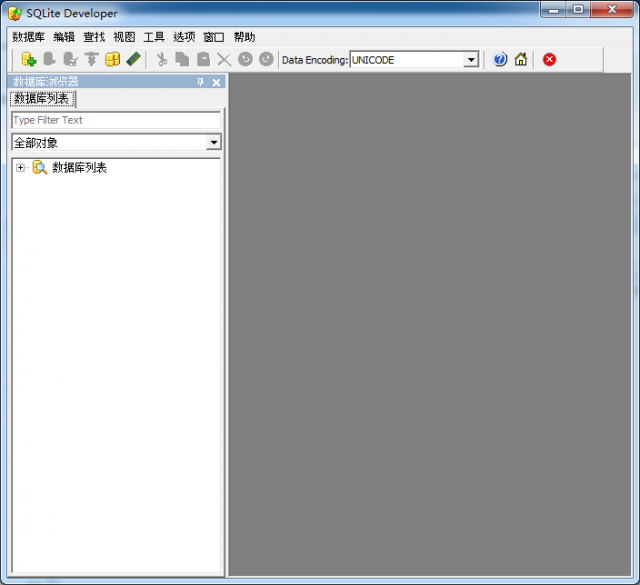The width and height of the screenshot is (640, 585).
Task: Toggle the pin on 数据库浏览器 panel
Action: click(x=200, y=82)
